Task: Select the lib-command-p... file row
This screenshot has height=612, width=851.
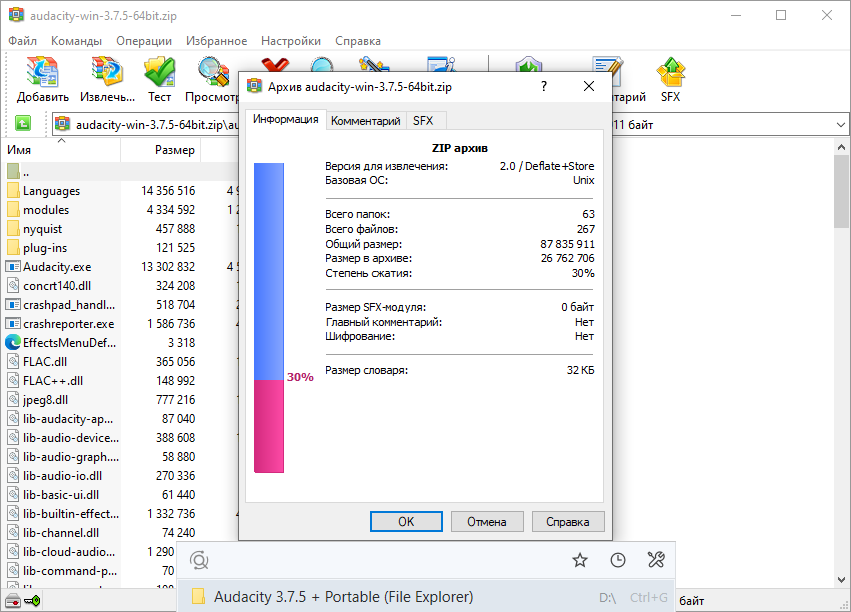Action: (x=91, y=570)
